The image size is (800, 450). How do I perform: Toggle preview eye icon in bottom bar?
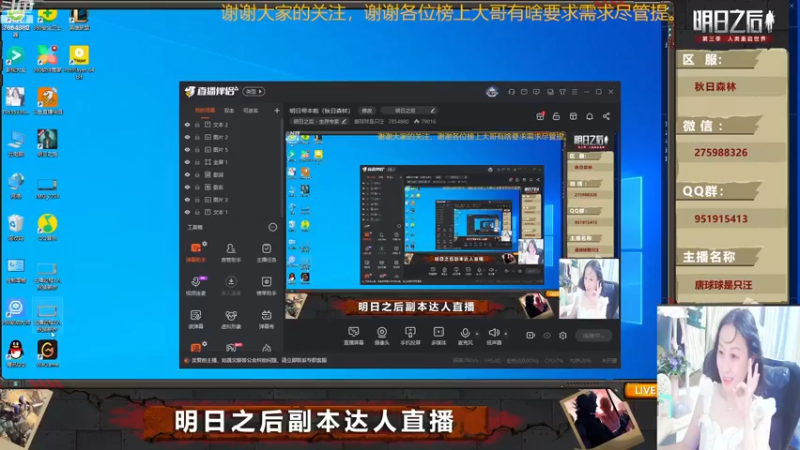pos(547,335)
